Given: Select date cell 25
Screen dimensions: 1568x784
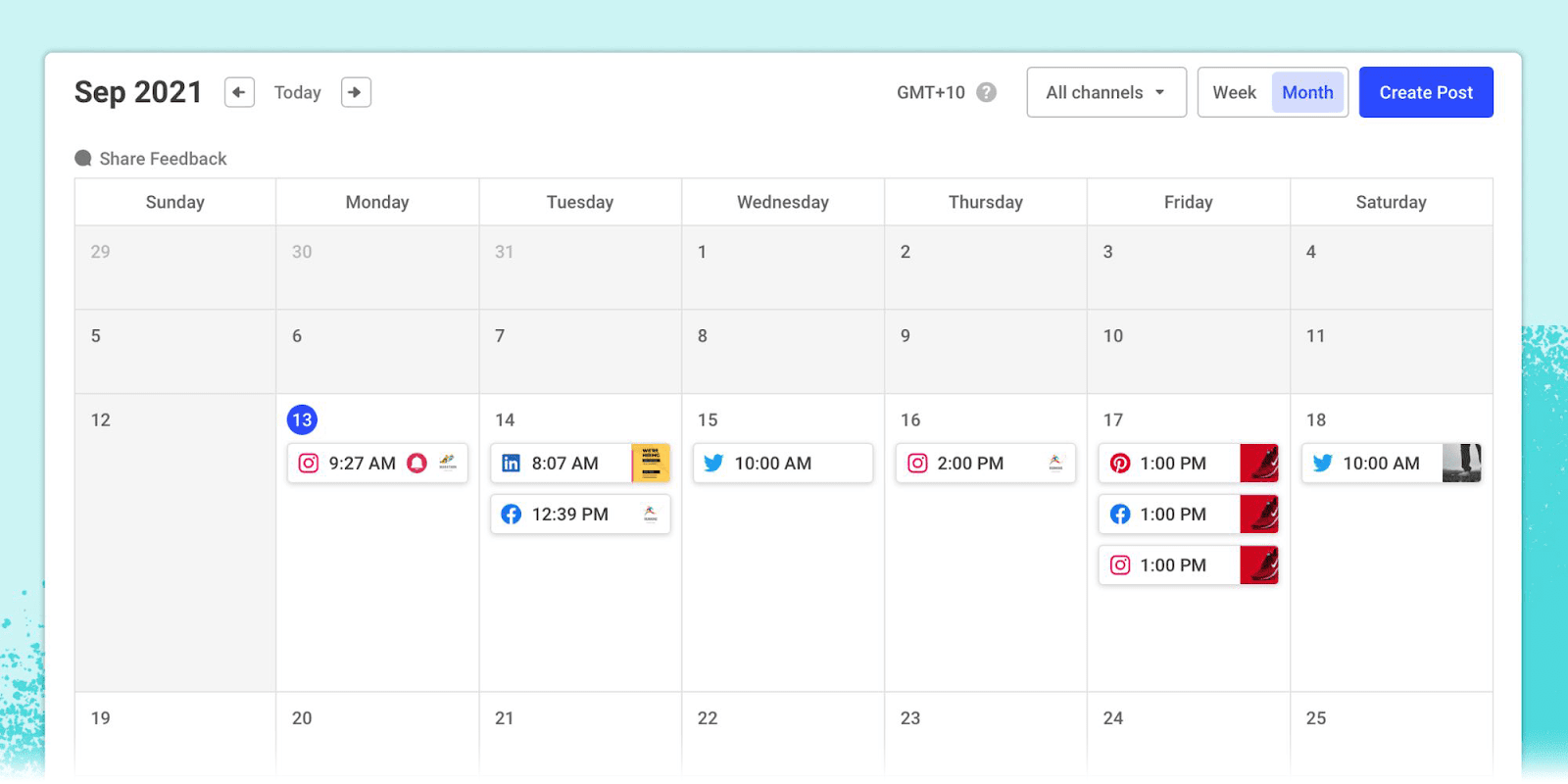Looking at the screenshot, I should [1392, 735].
